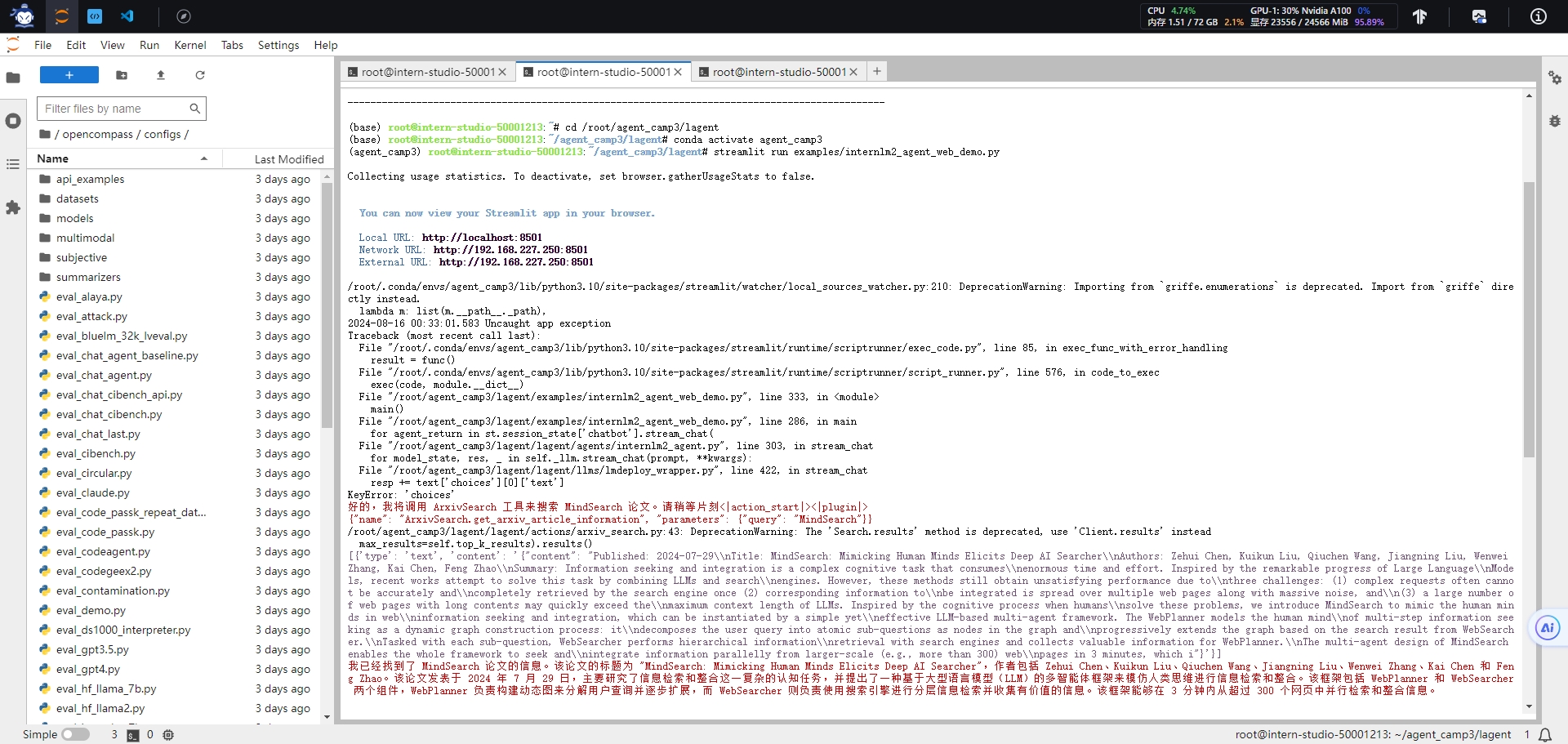
Task: Close the third terminal tab
Action: [853, 72]
